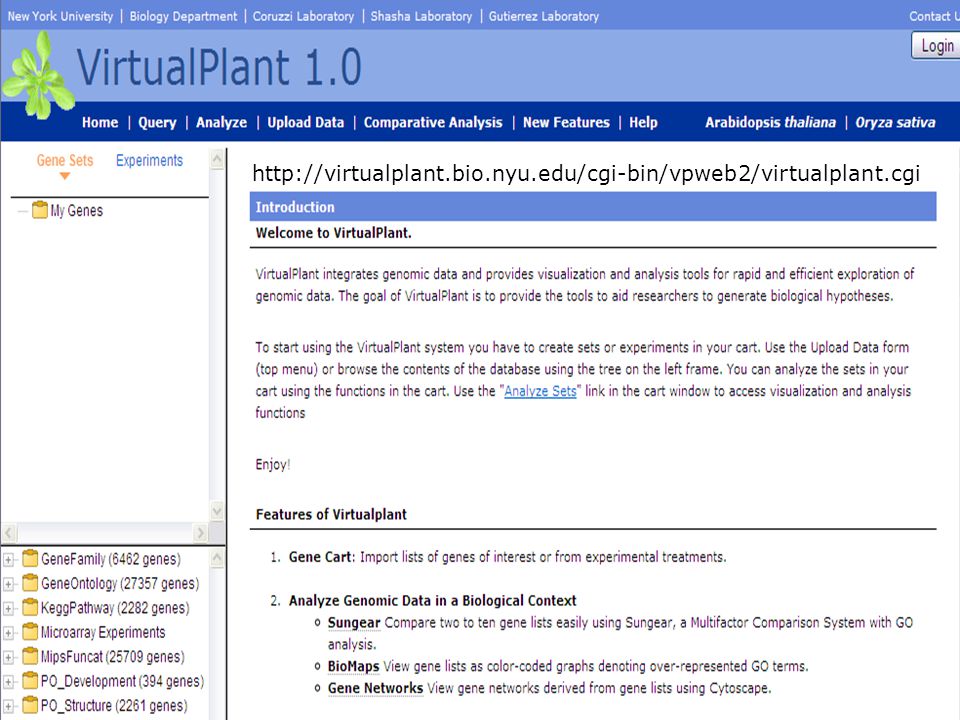Screen dimensions: 960x720
Task: Select KeggPathway (2282 genes) label
Action: coord(115,608)
